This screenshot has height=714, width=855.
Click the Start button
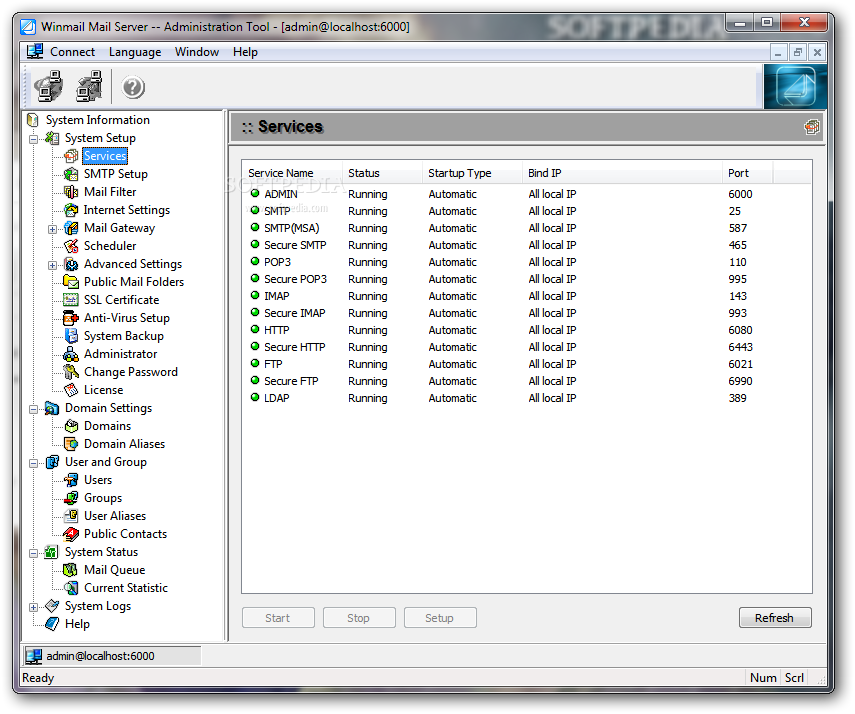pyautogui.click(x=278, y=617)
